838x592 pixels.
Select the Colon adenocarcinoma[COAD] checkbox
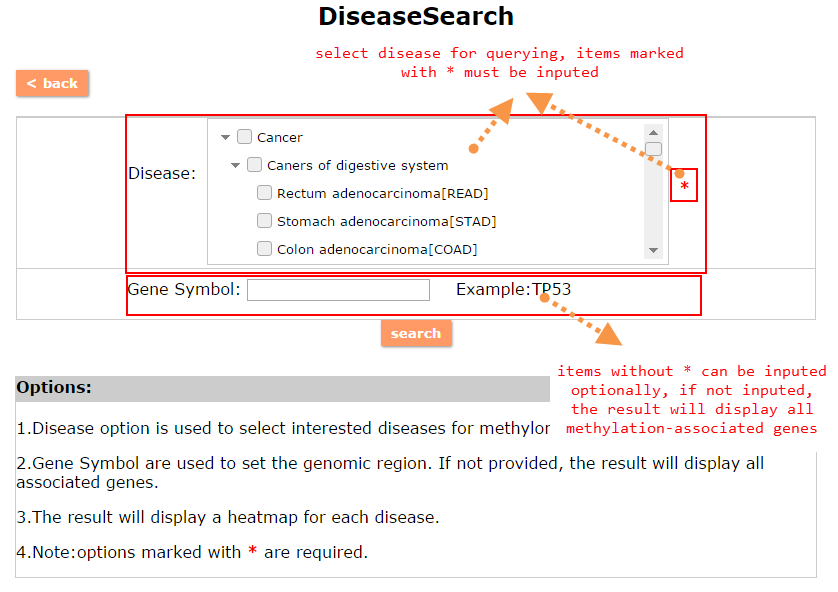265,249
